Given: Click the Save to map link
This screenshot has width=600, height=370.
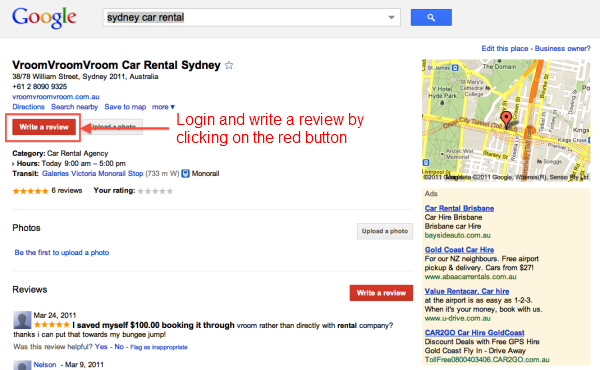Looking at the screenshot, I should coord(125,107).
